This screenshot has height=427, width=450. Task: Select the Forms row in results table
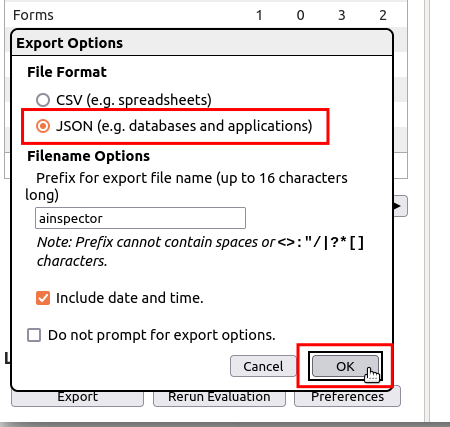206,15
